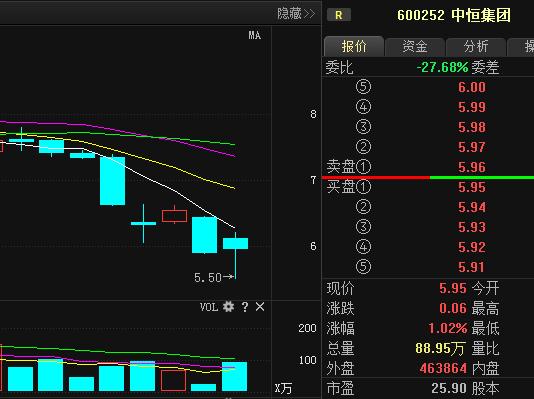This screenshot has height=399, width=534.
Task: Collapse the panel via 隐藏 arrows
Action: (296, 14)
